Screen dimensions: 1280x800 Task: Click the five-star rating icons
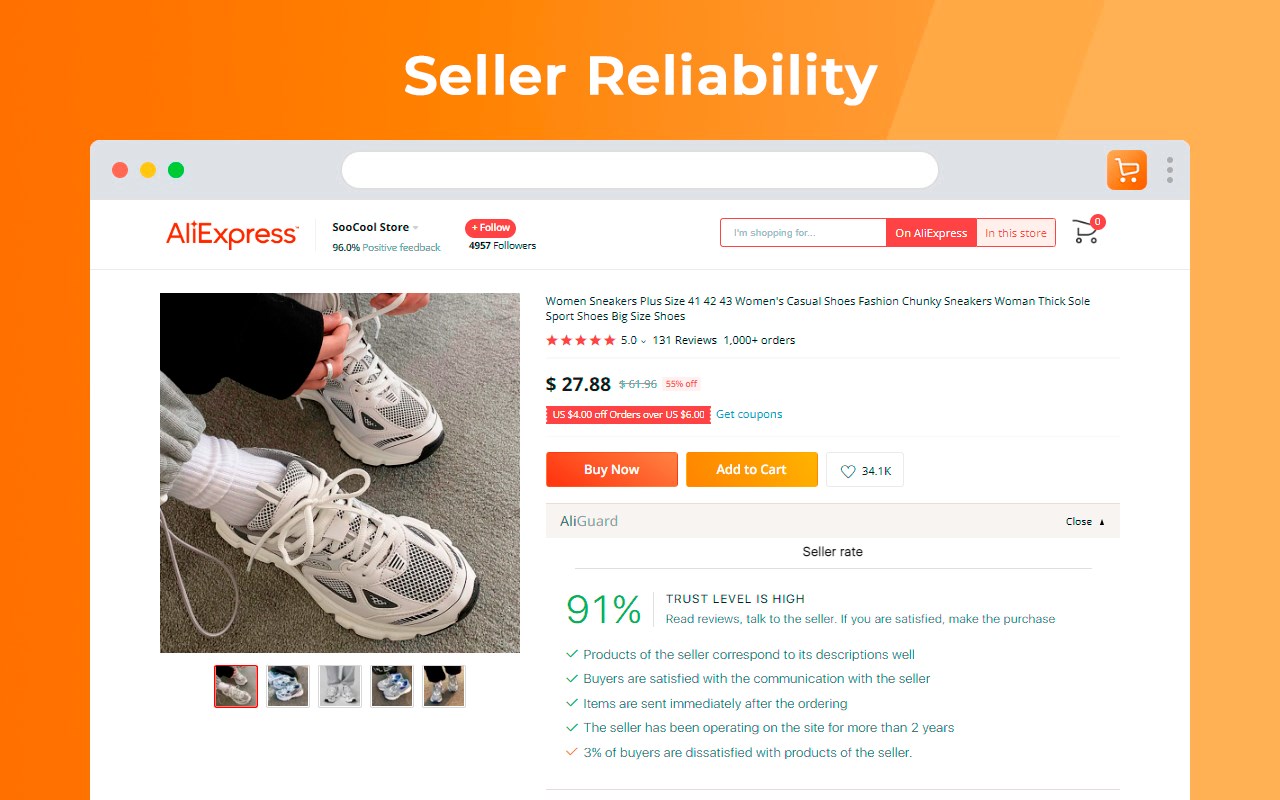[580, 340]
